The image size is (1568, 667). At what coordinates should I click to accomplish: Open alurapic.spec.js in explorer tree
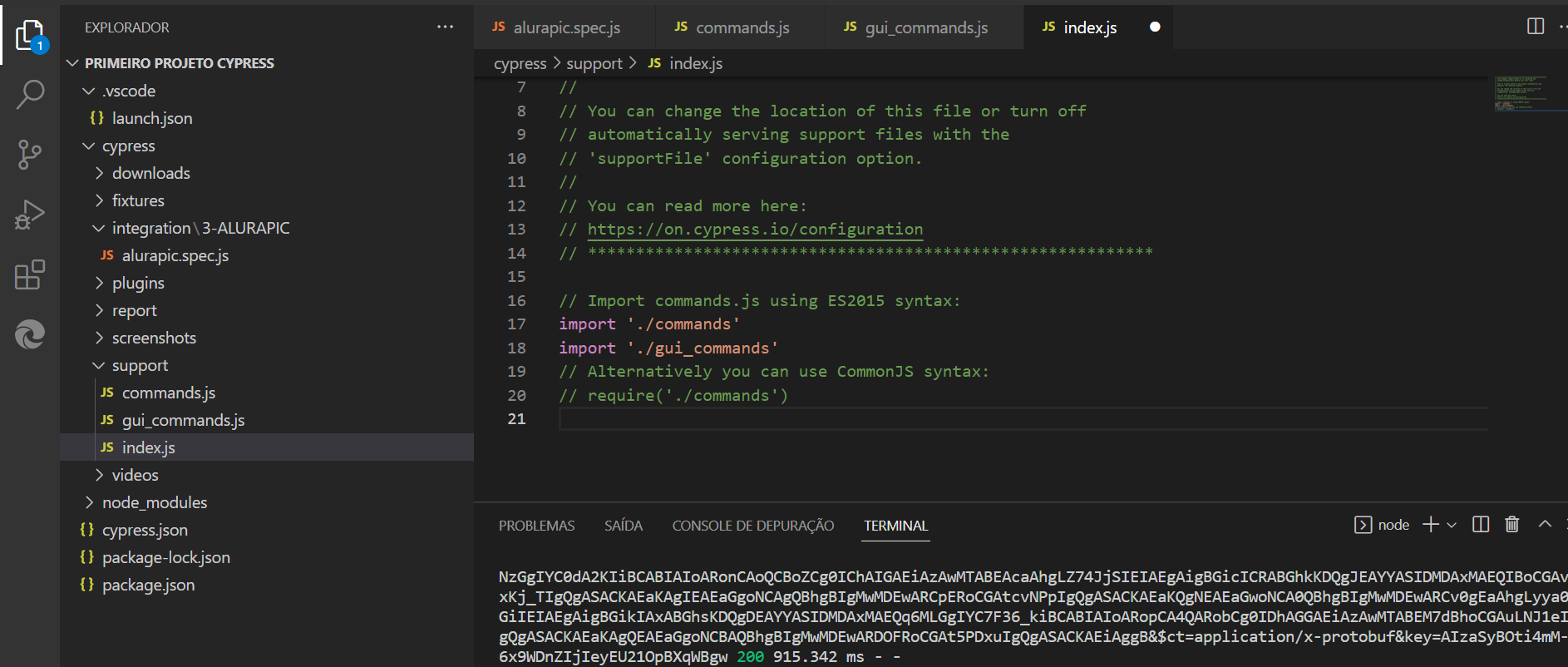[x=267, y=255]
